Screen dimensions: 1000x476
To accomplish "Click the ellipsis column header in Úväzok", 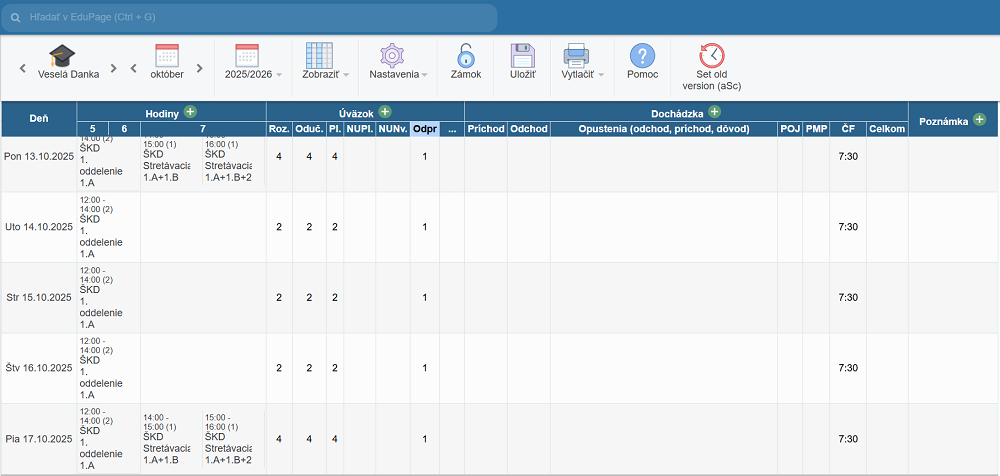I will pyautogui.click(x=452, y=129).
